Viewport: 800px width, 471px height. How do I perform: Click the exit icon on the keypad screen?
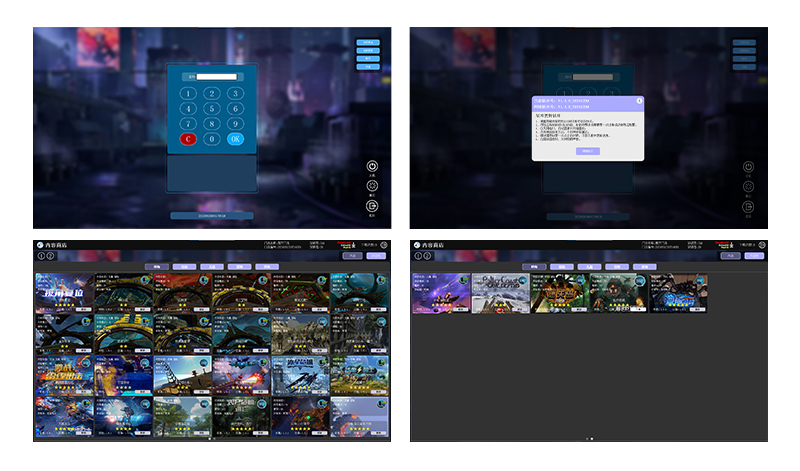pos(372,207)
